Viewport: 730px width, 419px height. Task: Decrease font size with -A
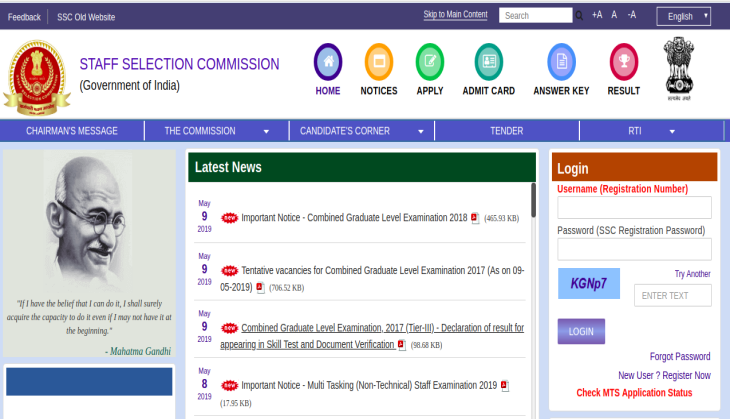click(631, 15)
